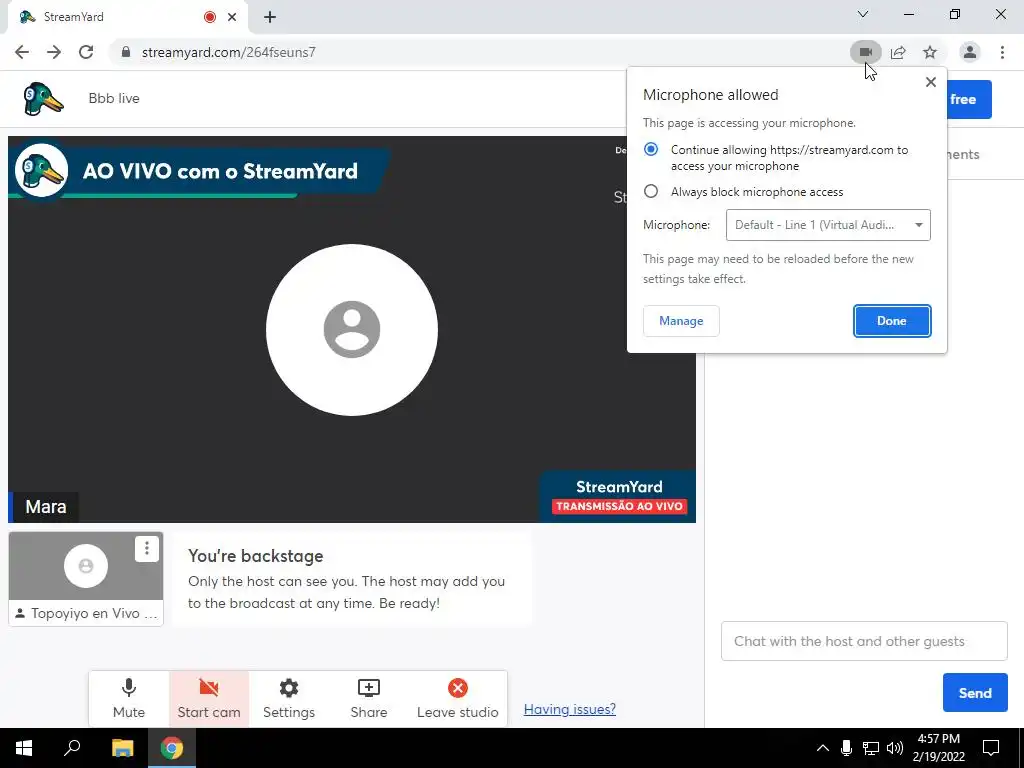Click the recording indicator on the tab

pos(210,17)
